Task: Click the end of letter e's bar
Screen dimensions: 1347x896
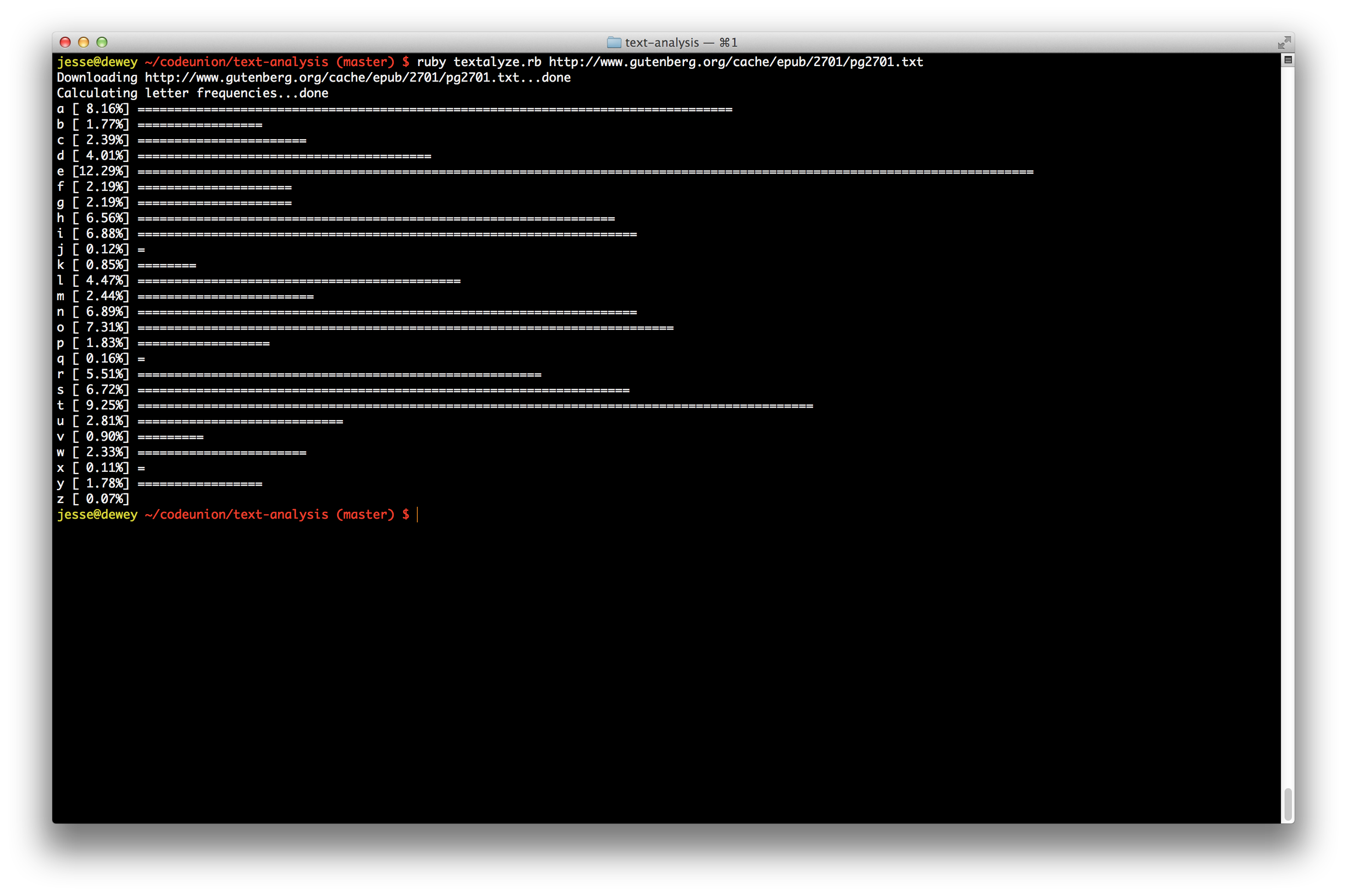Action: click(1030, 172)
